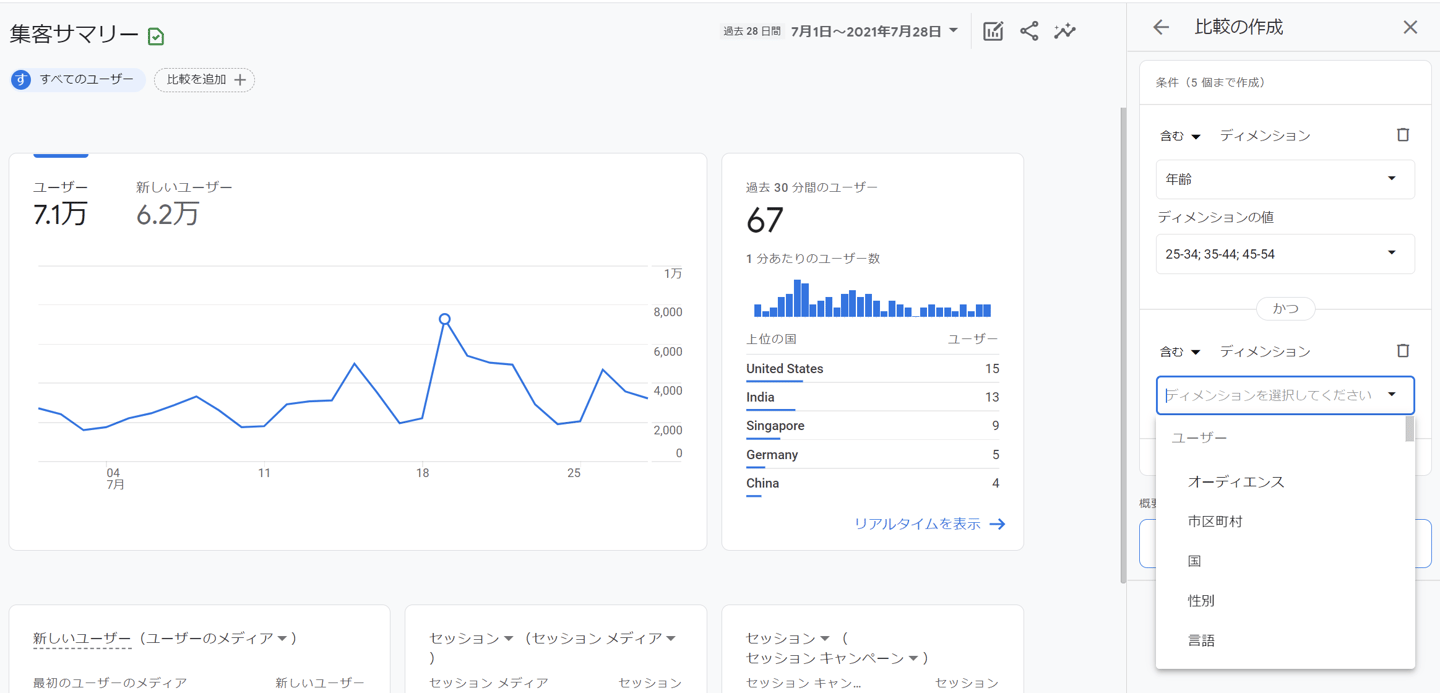The width and height of the screenshot is (1440, 693).
Task: Click 比較を追加 button
Action: [x=205, y=80]
